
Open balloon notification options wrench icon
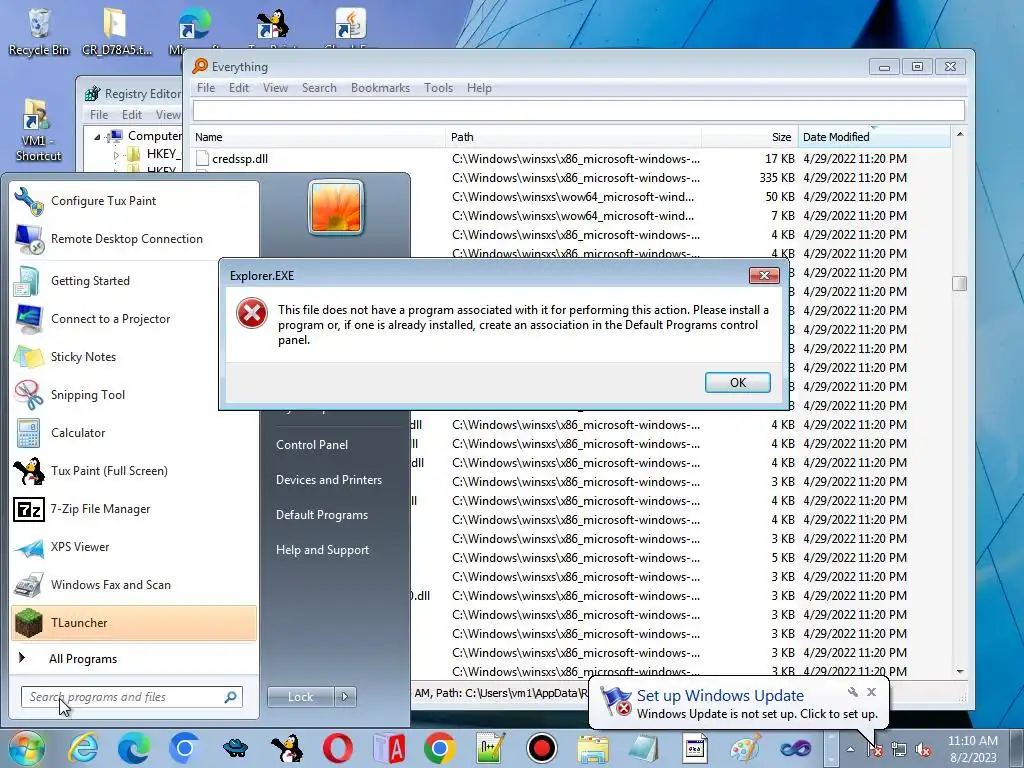click(x=853, y=692)
